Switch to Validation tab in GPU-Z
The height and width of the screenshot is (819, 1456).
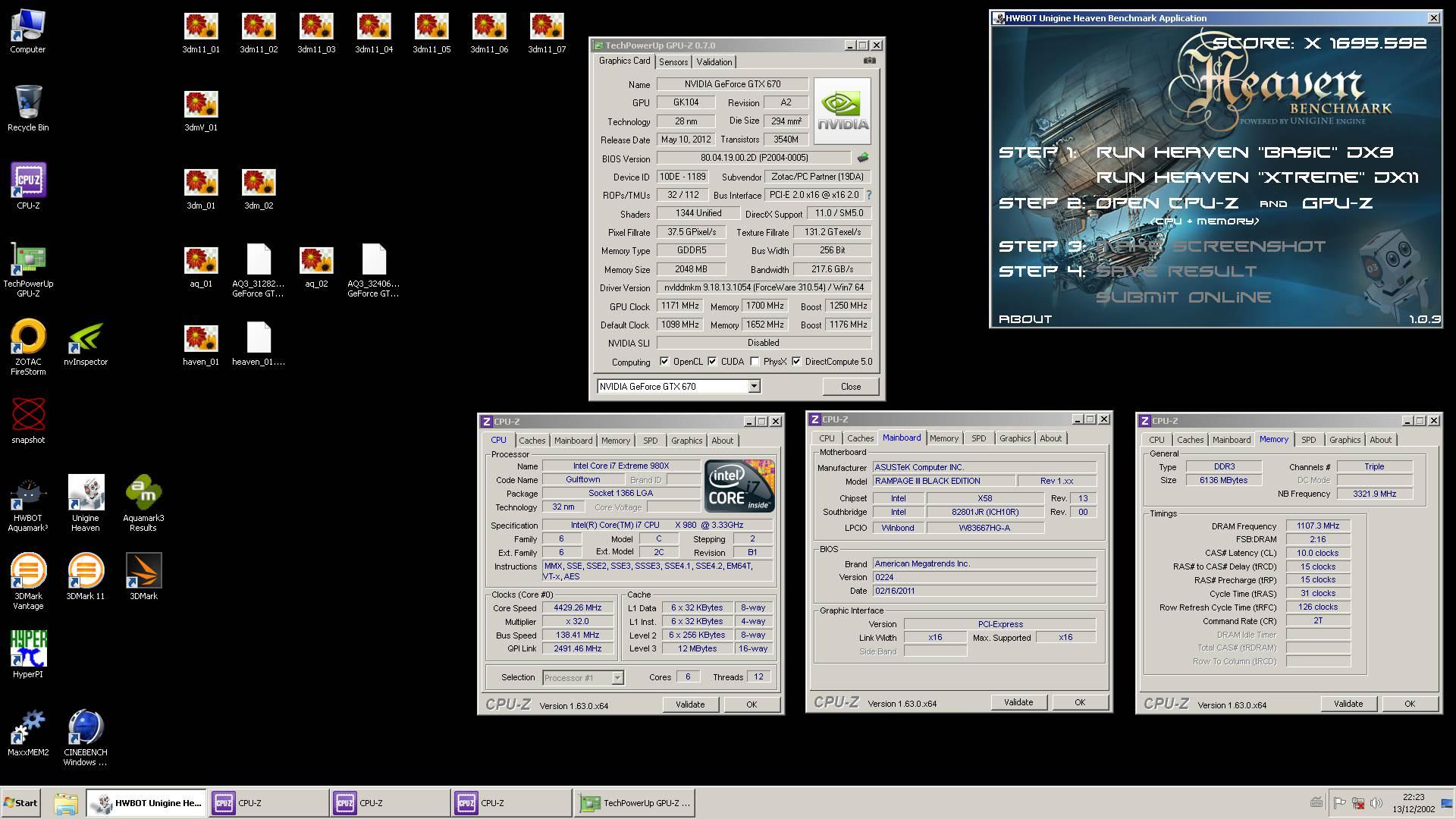[x=714, y=62]
